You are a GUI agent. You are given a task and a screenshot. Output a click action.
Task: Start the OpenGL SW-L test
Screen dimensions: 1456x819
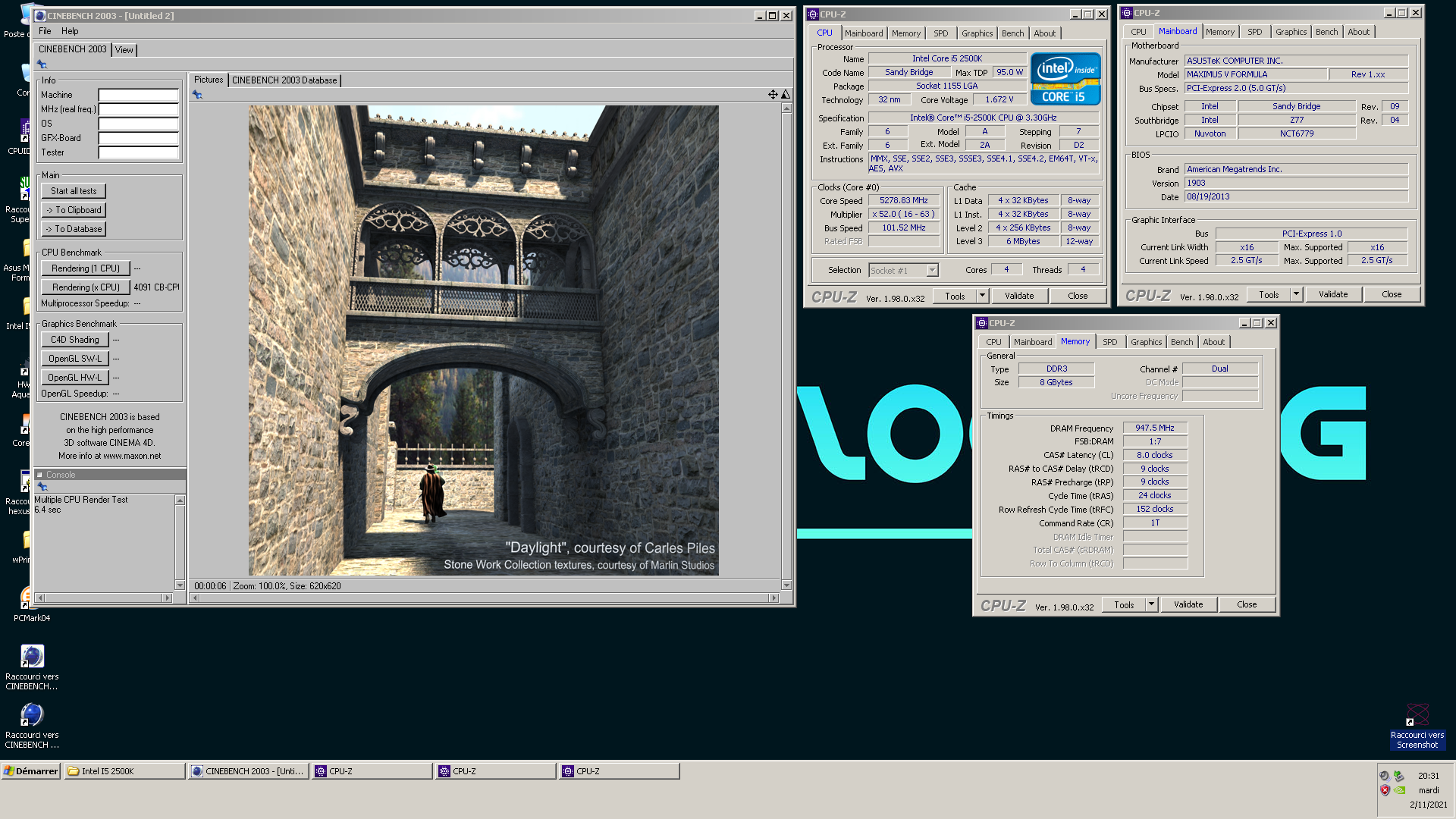pos(75,359)
